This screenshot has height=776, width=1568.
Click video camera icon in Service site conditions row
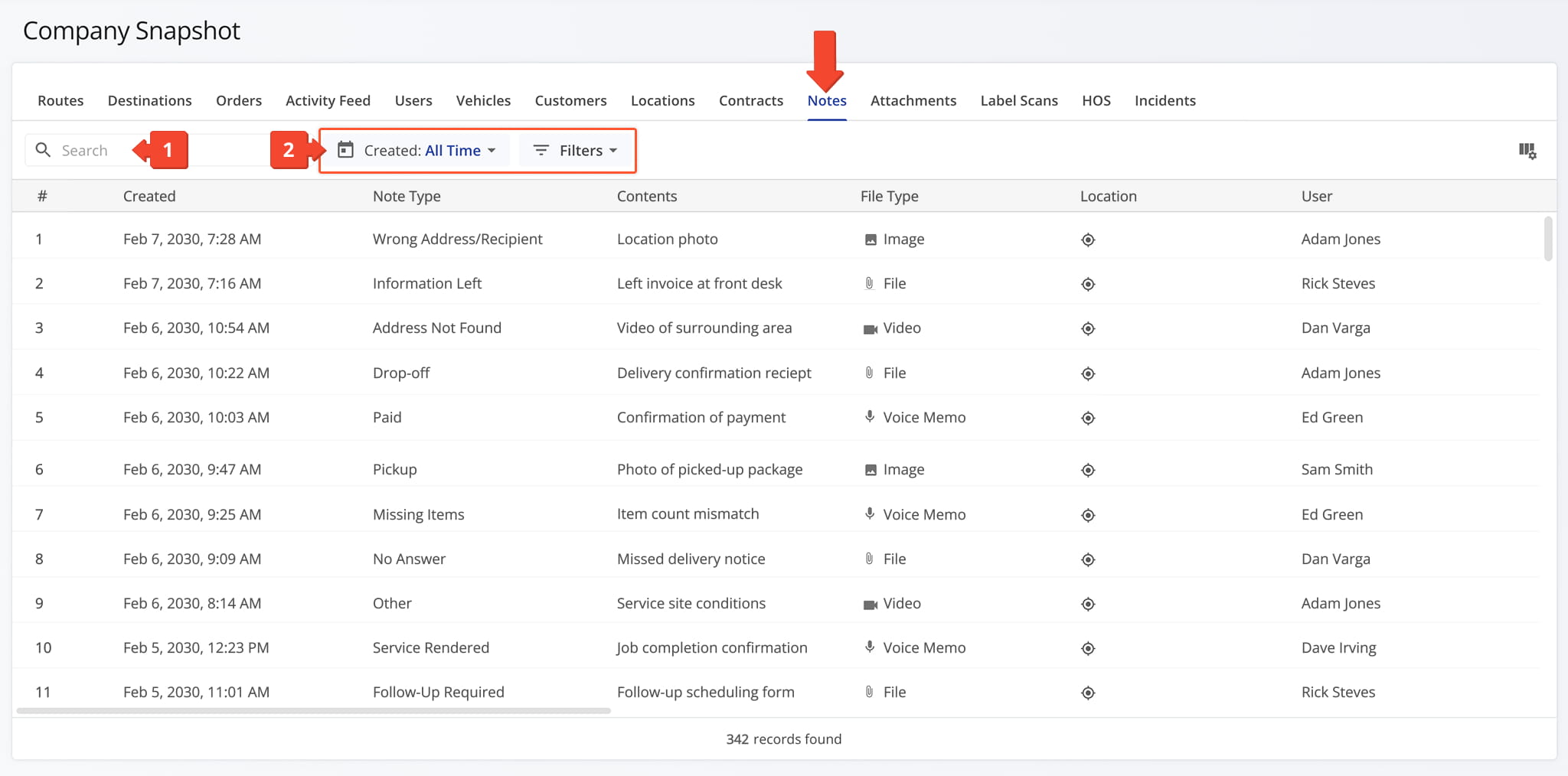(871, 605)
